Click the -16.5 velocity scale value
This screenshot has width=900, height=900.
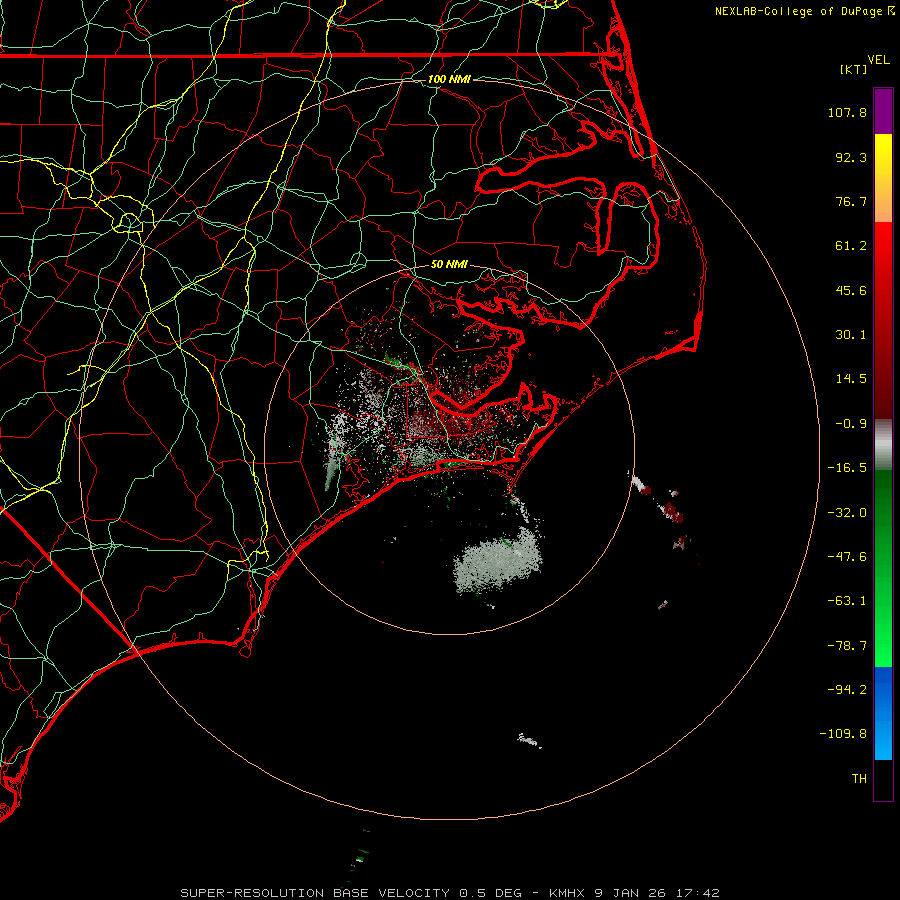point(847,468)
